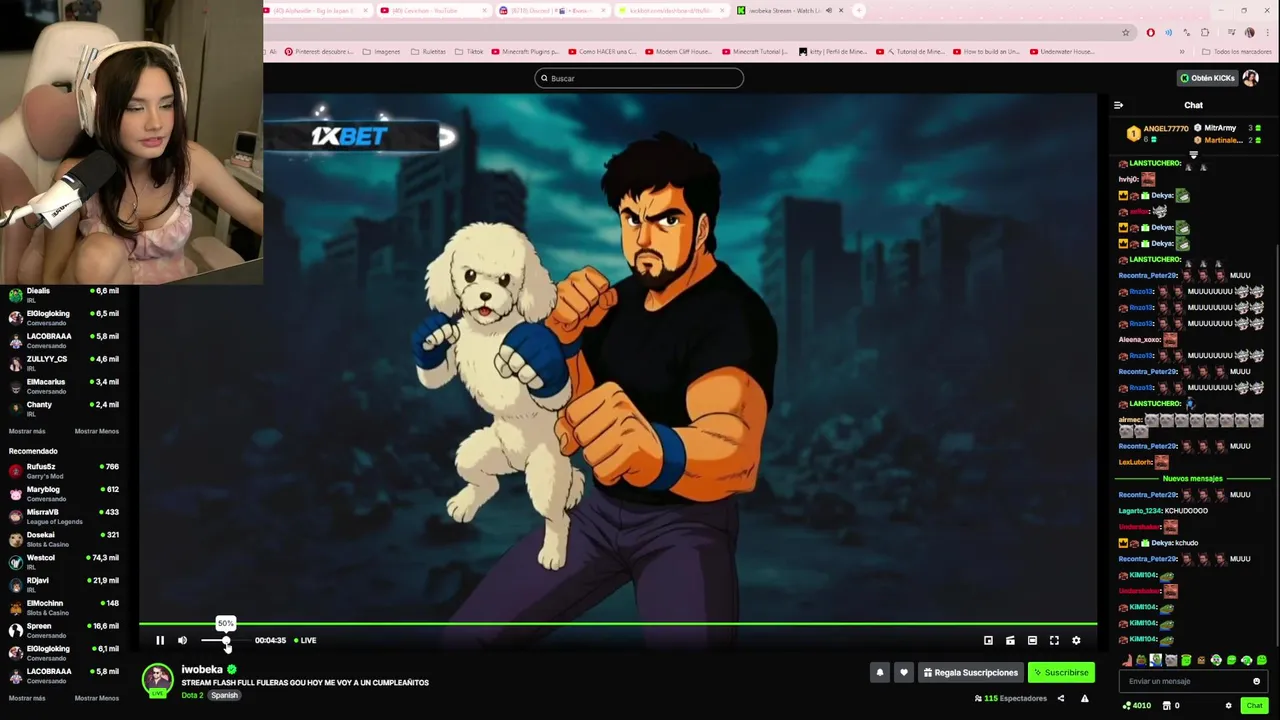Viewport: 1280px width, 720px height.
Task: Bookmark this page with the star icon
Action: click(x=1126, y=32)
